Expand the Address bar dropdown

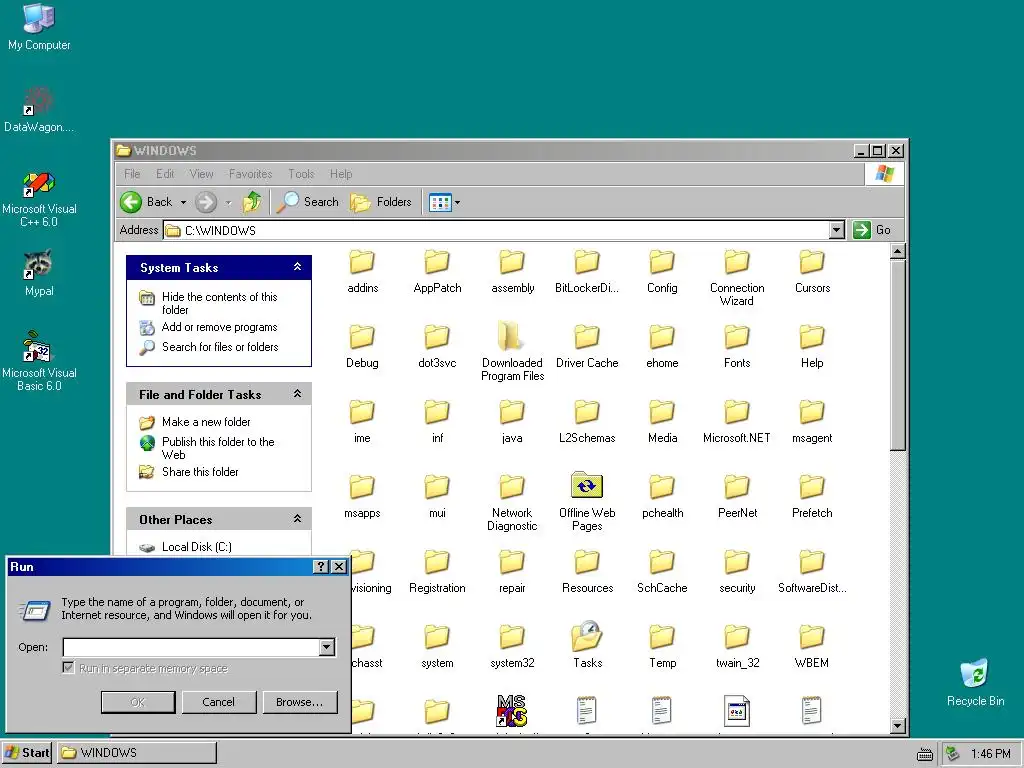coord(837,230)
